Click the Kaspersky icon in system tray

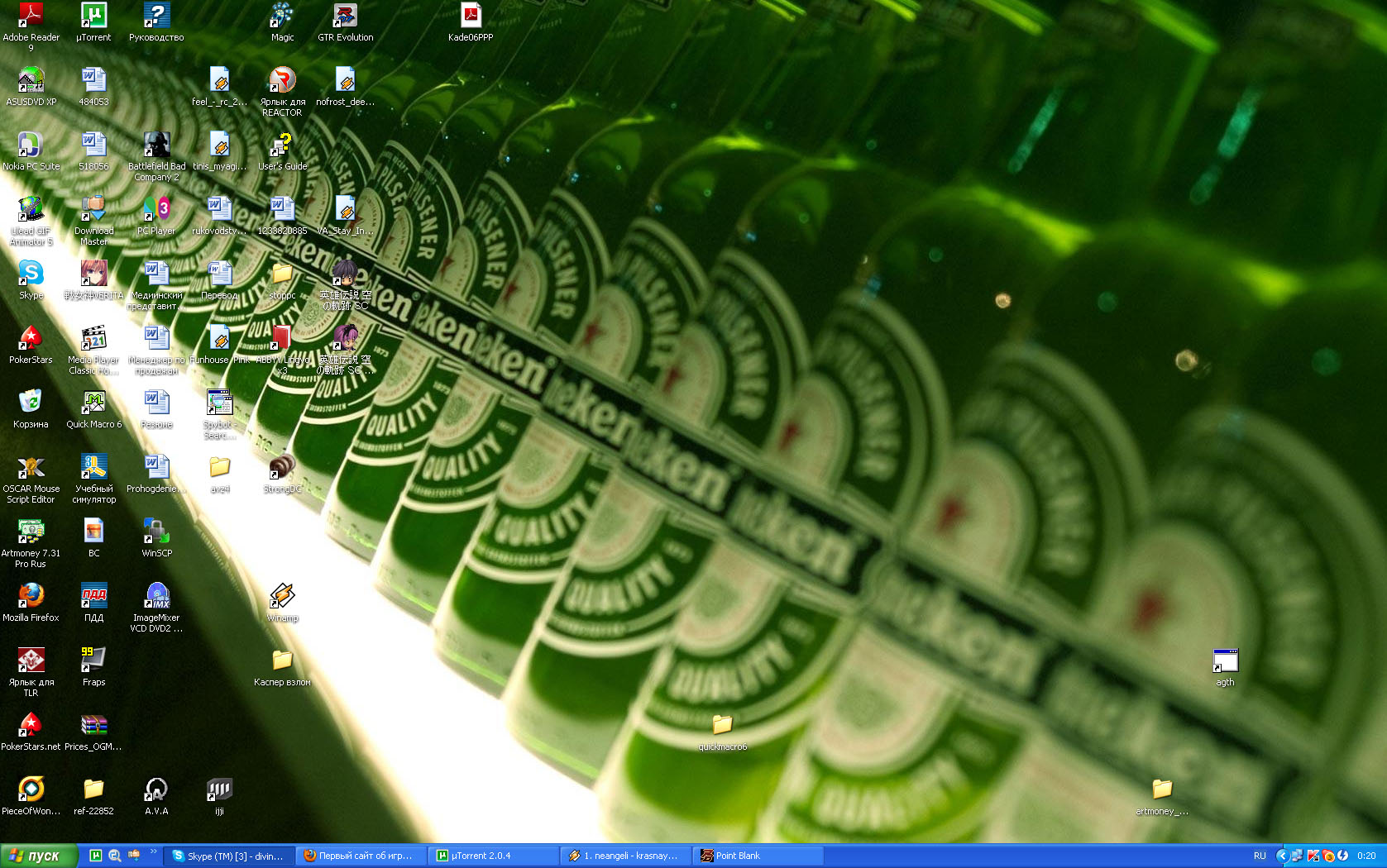pyautogui.click(x=1313, y=856)
